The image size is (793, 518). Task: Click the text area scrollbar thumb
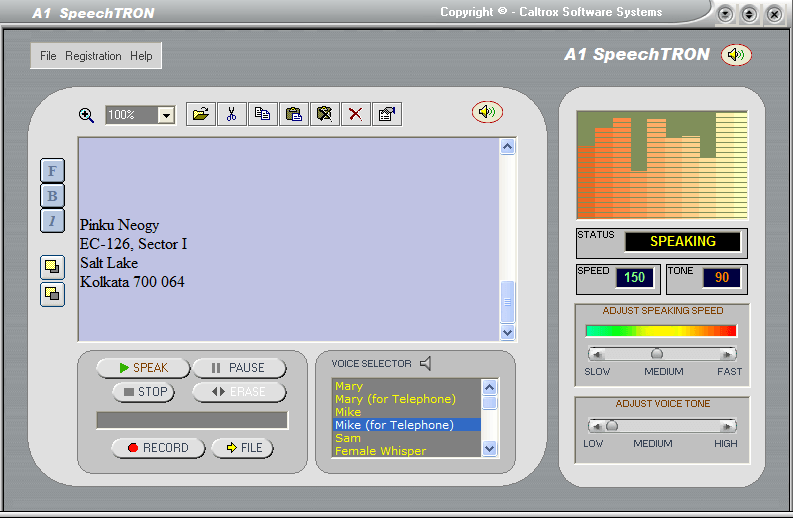click(x=507, y=302)
